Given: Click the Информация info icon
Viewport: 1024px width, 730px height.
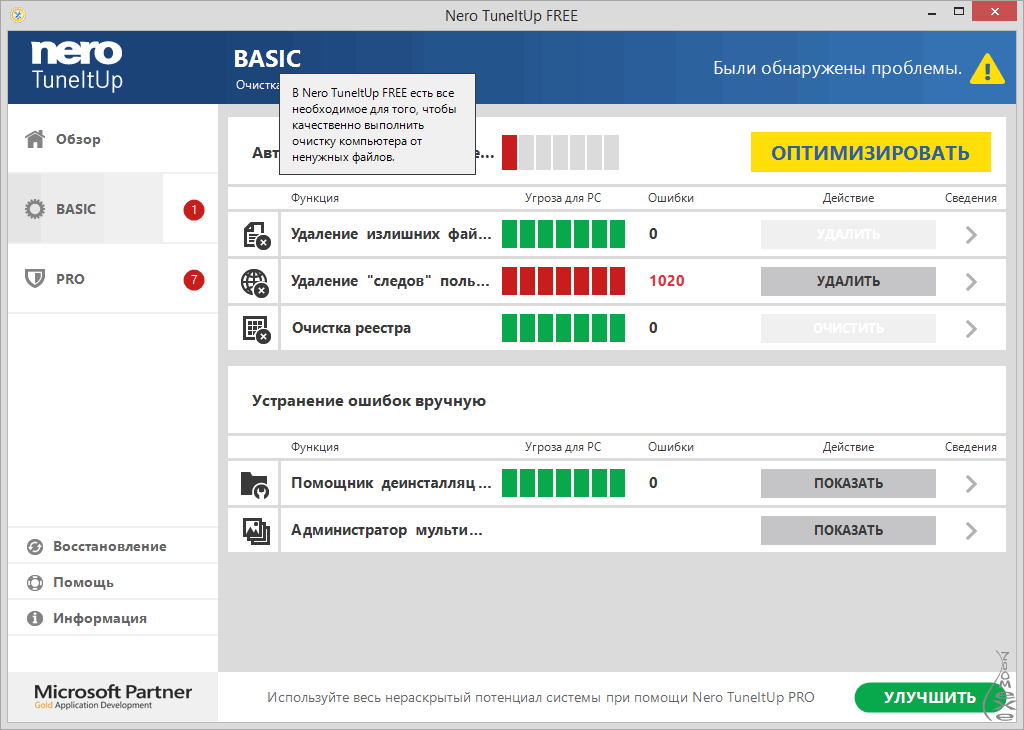Looking at the screenshot, I should tap(35, 618).
